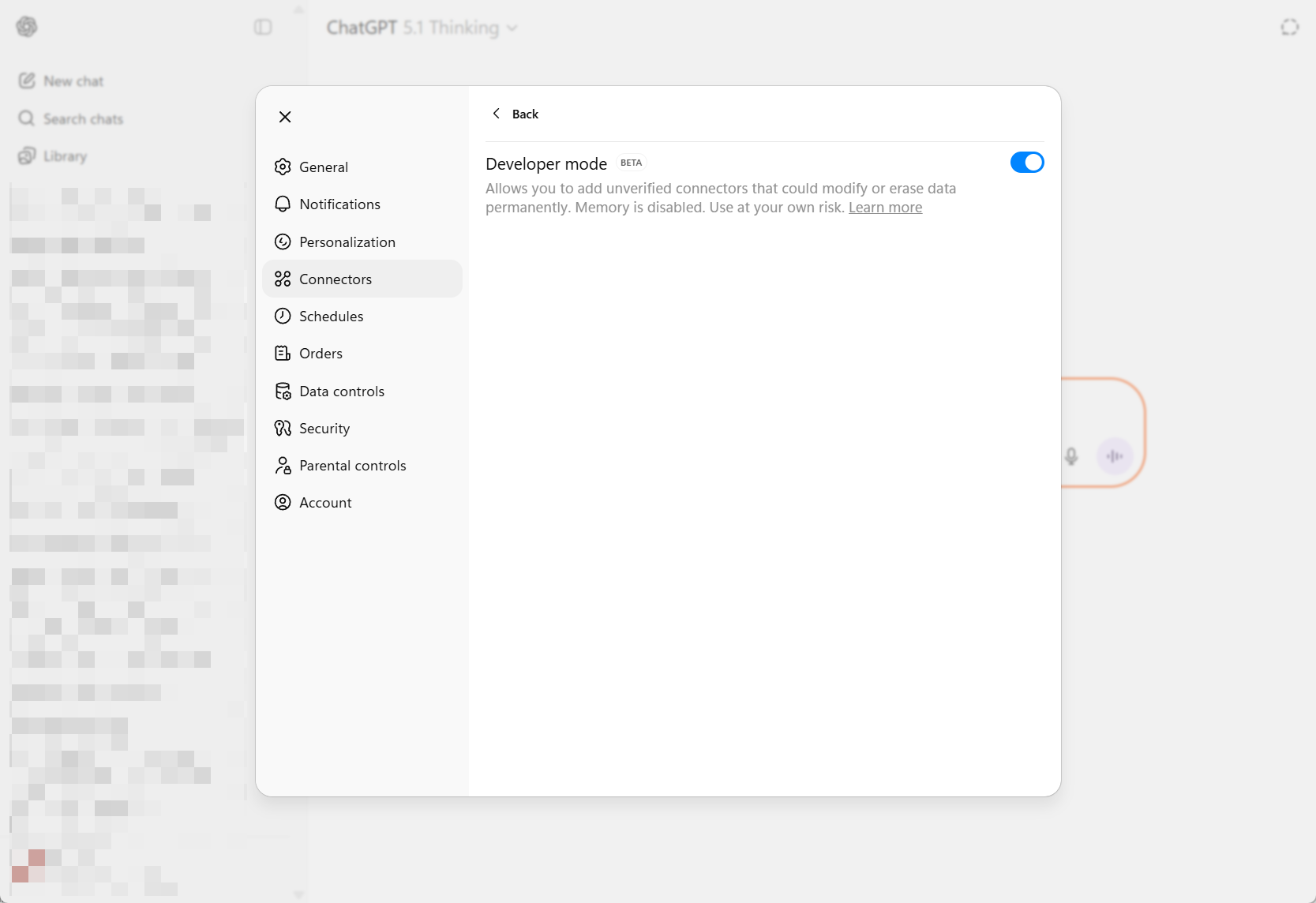Disable Developer mode
Image resolution: width=1316 pixels, height=903 pixels.
(1026, 163)
